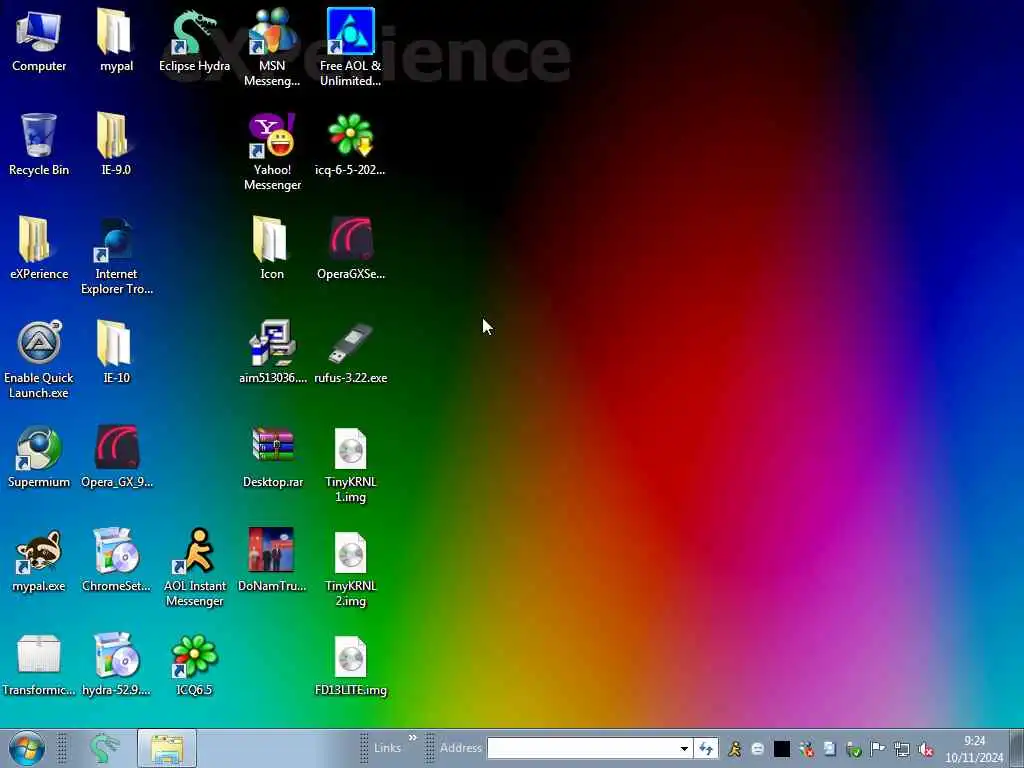Select the TinyKRNL 2.img file
Image resolution: width=1024 pixels, height=768 pixels.
pyautogui.click(x=350, y=567)
